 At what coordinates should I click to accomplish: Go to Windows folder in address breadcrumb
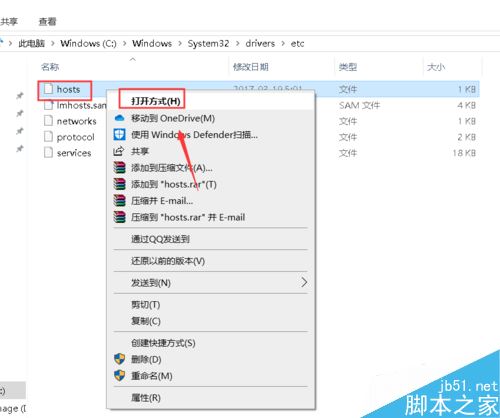[152, 43]
